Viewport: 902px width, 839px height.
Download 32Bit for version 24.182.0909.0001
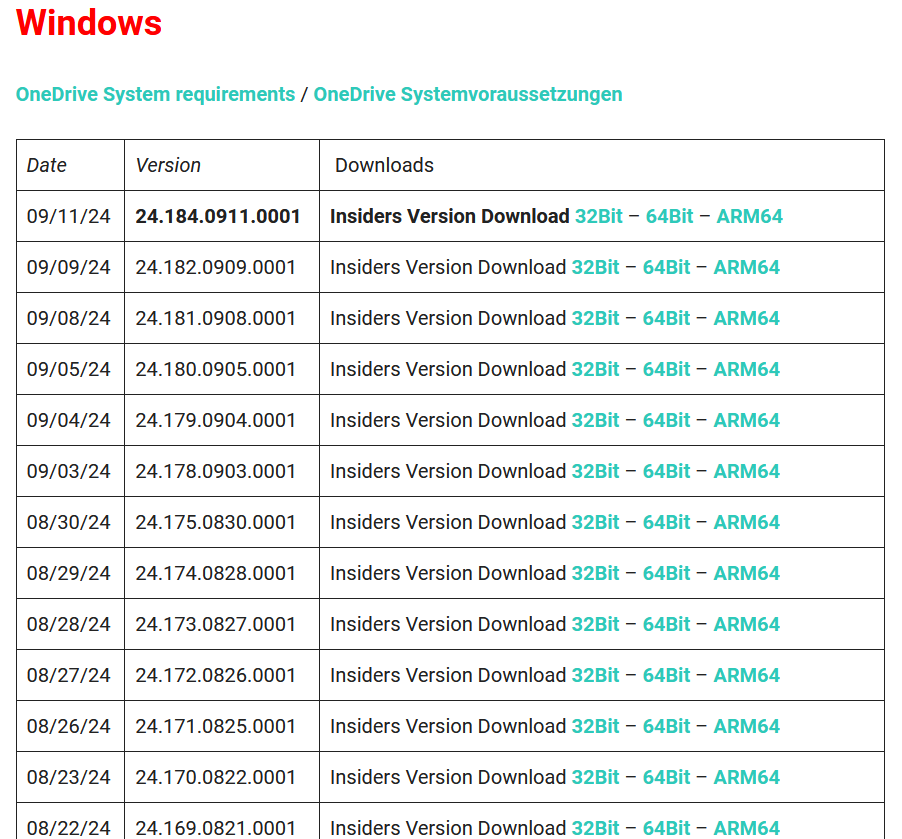tap(595, 268)
